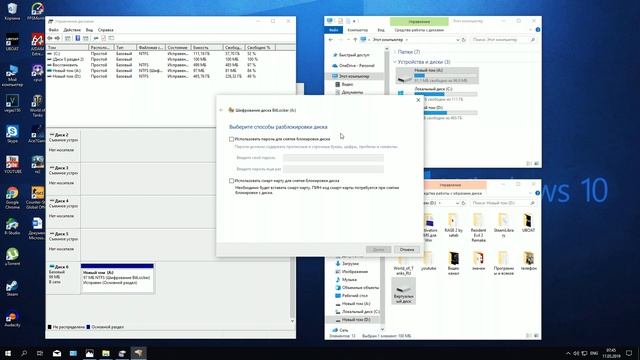Click green Управление tab in Этот компьютер window

point(419,21)
